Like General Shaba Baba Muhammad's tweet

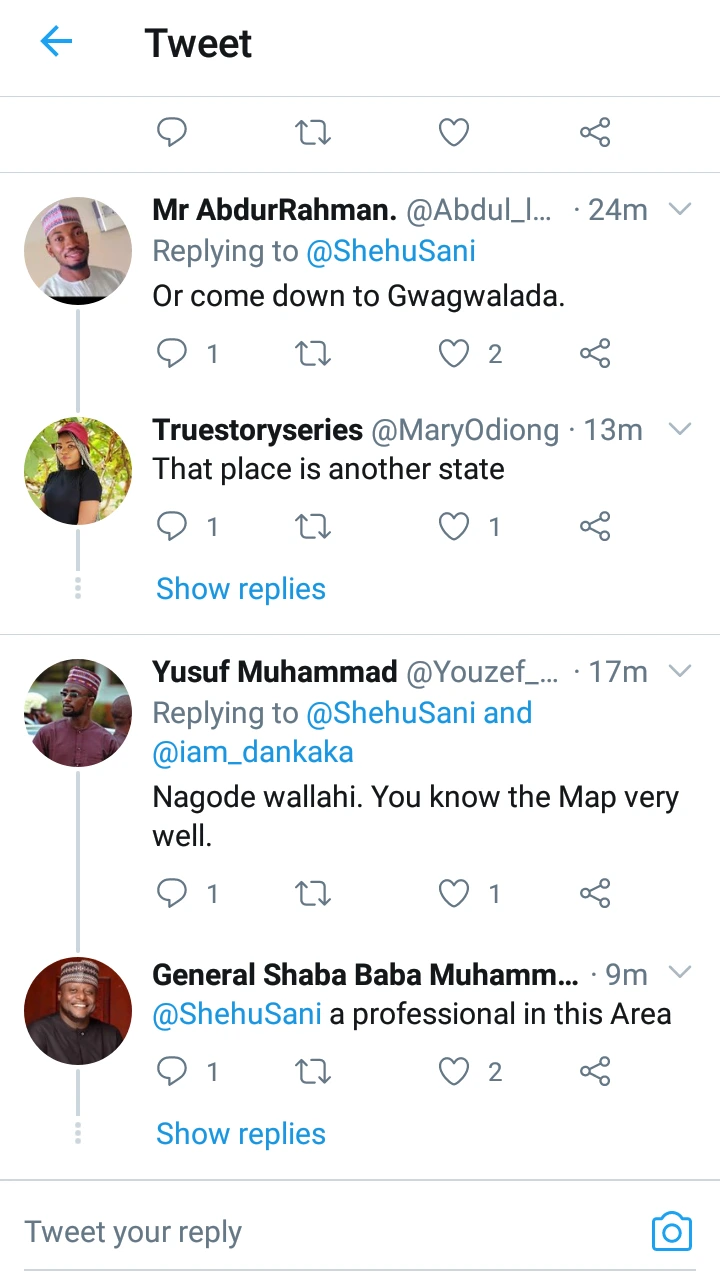455,1072
